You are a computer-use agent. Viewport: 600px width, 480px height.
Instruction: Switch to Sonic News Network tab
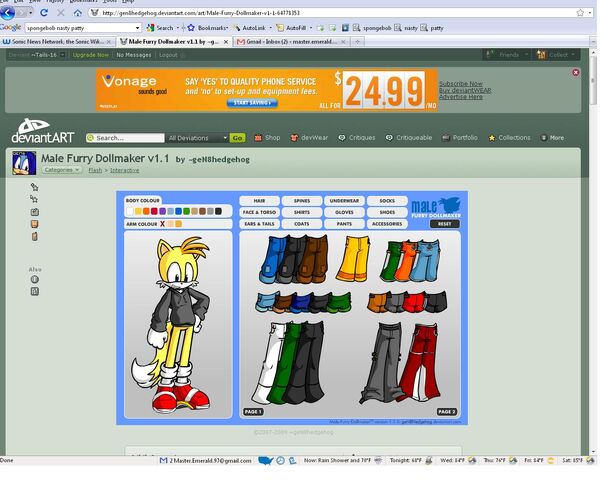click(57, 41)
